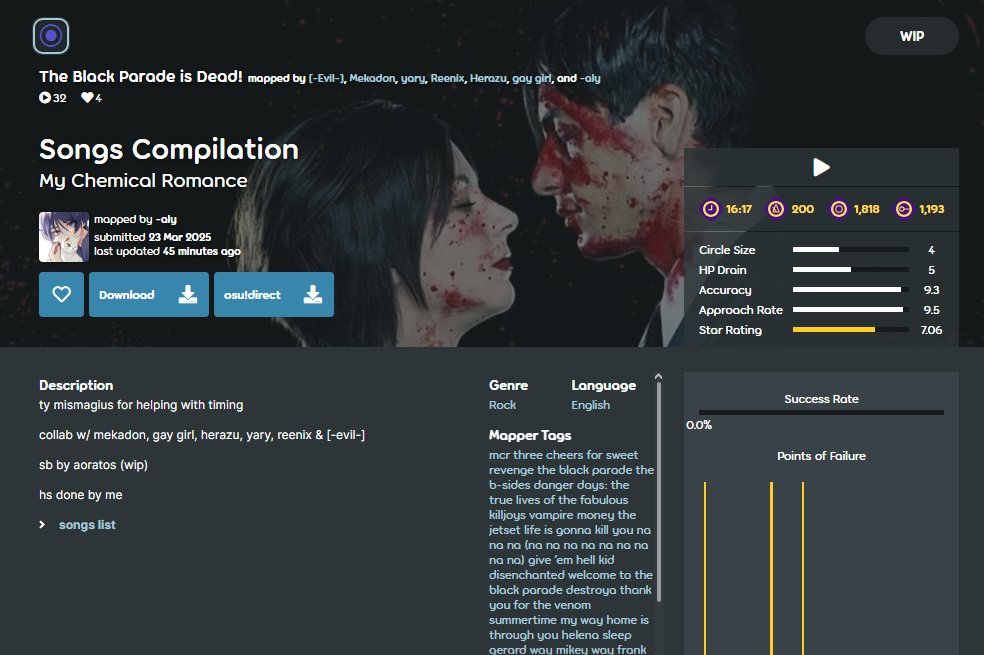The height and width of the screenshot is (655, 984).
Task: Open mapper Herazu profile link
Action: click(x=488, y=78)
